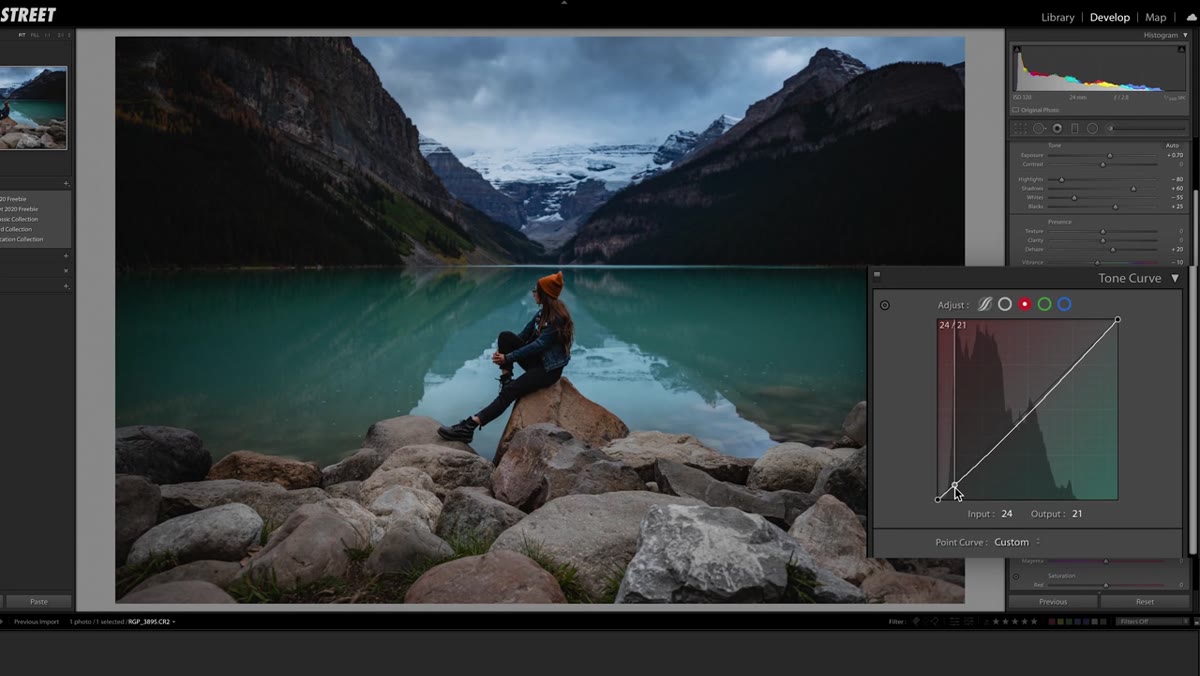The height and width of the screenshot is (676, 1200).
Task: Switch curve to the green channel
Action: coord(1044,304)
